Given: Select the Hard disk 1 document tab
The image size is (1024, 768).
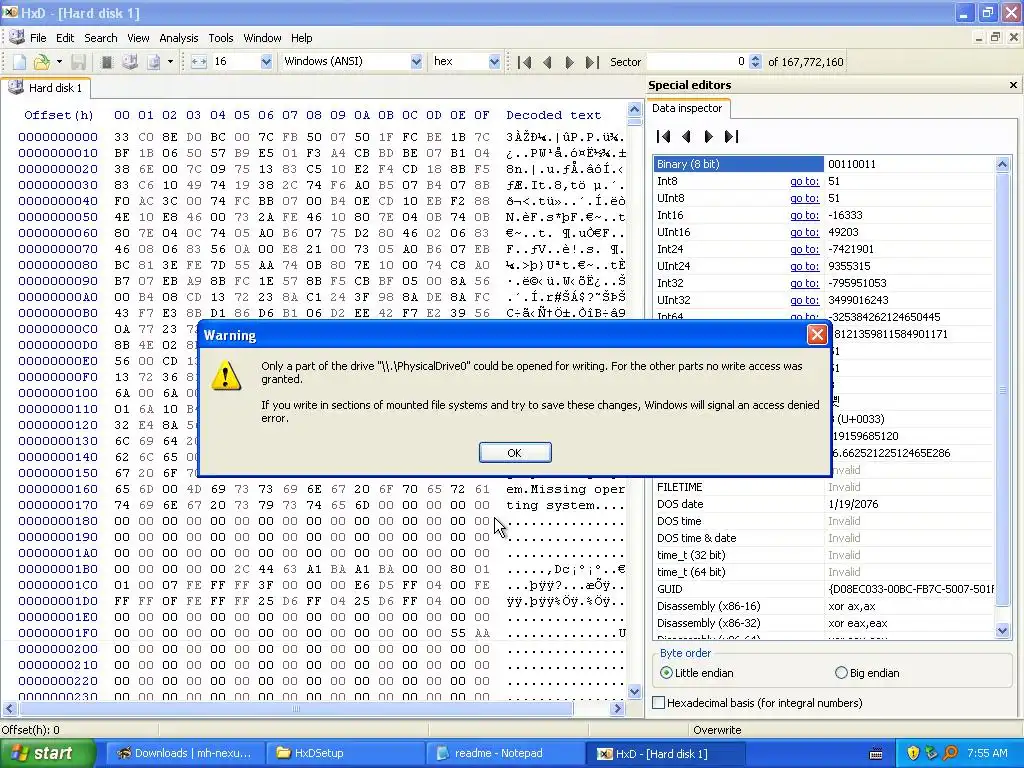Looking at the screenshot, I should tap(46, 88).
